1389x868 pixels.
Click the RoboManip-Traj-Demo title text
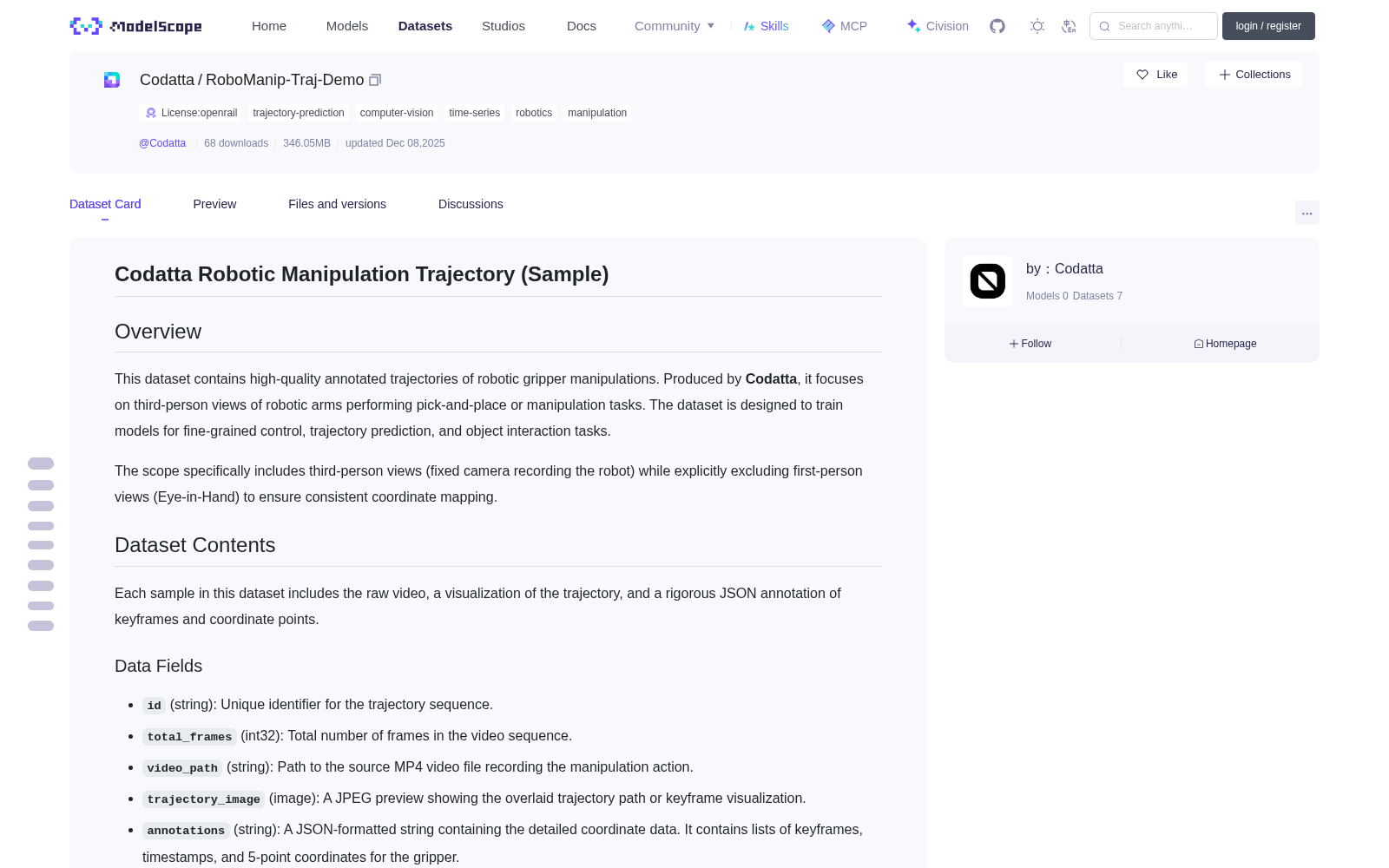tap(285, 80)
